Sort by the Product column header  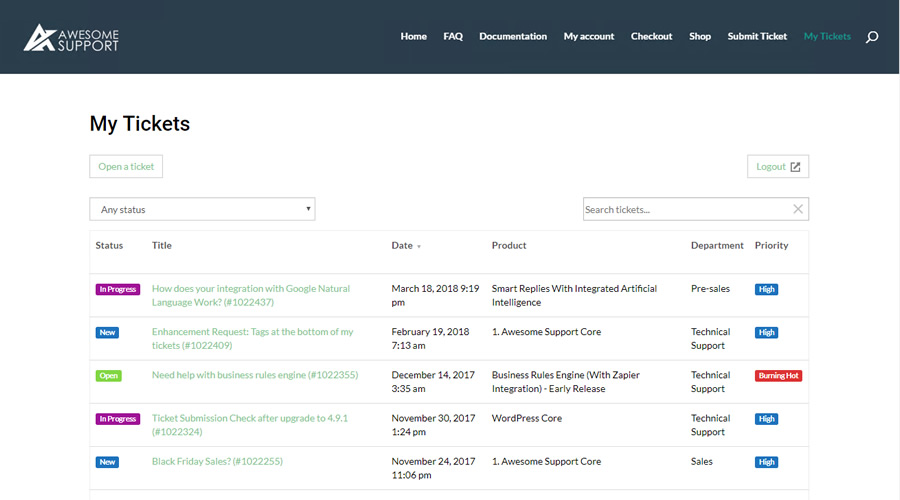pos(509,245)
